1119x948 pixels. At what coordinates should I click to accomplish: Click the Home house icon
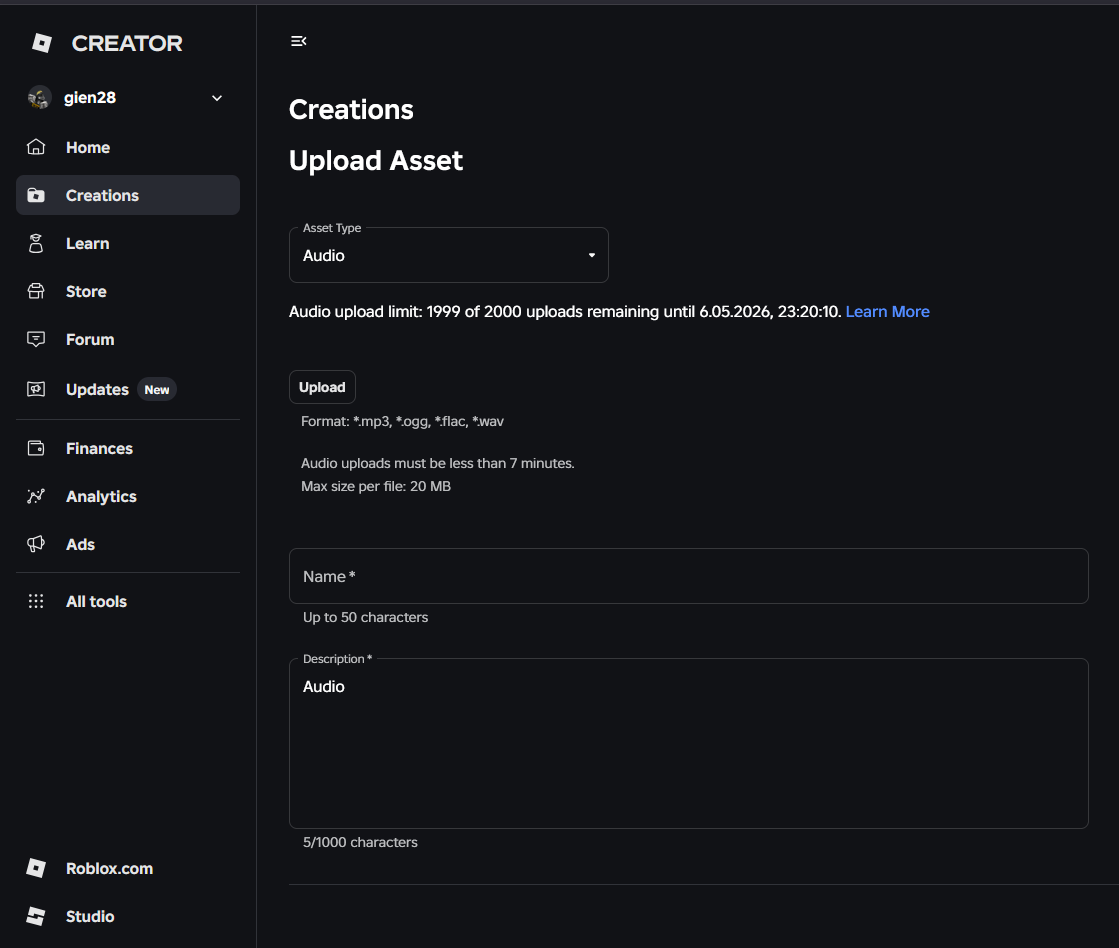pos(36,147)
